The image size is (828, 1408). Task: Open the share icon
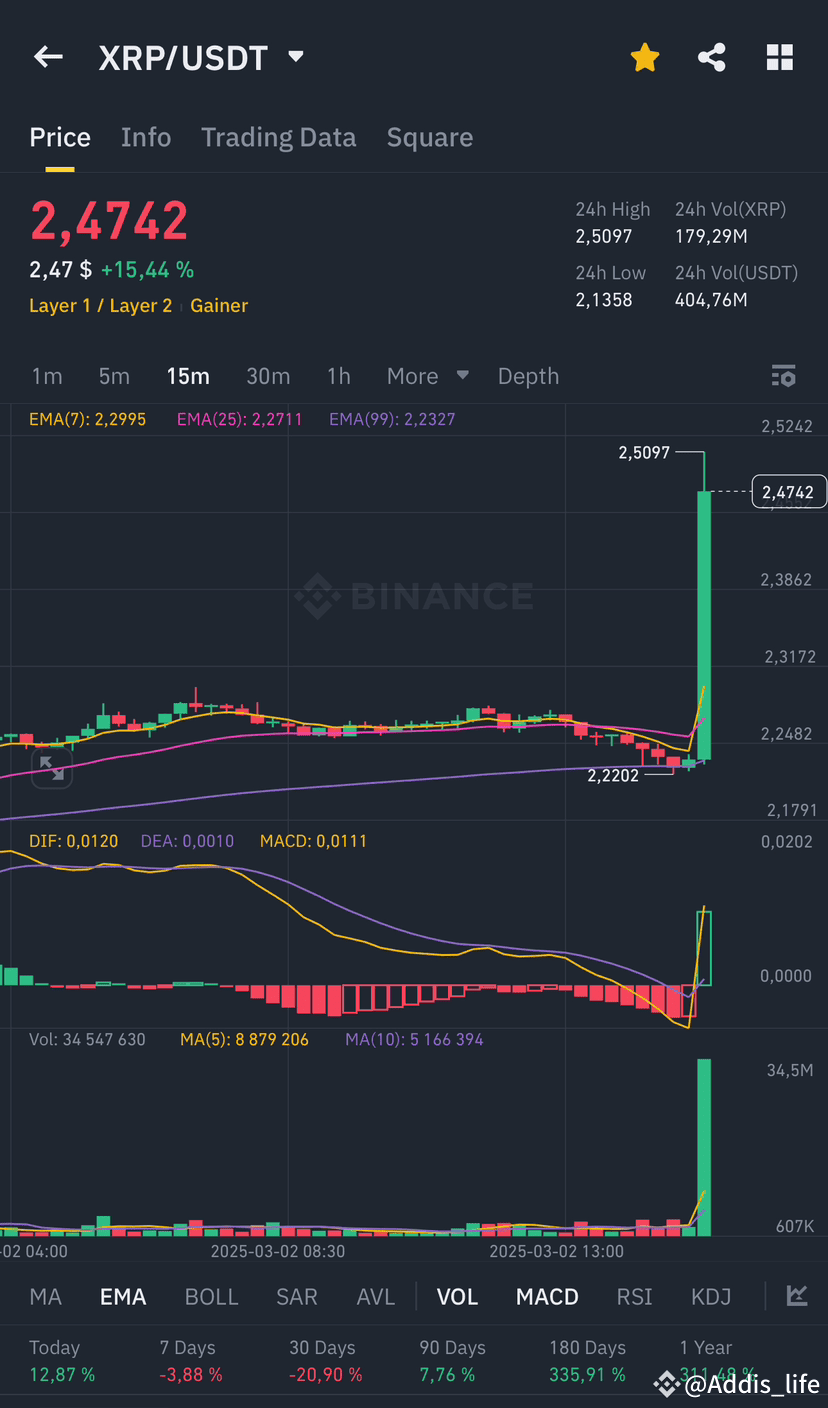click(712, 58)
